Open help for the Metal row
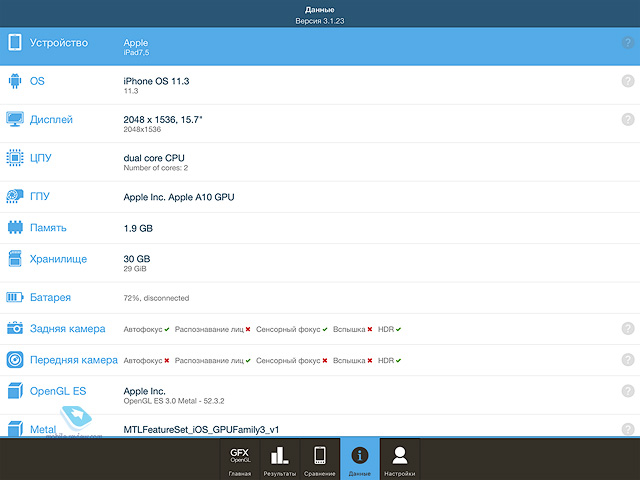This screenshot has width=640, height=480. (x=628, y=429)
